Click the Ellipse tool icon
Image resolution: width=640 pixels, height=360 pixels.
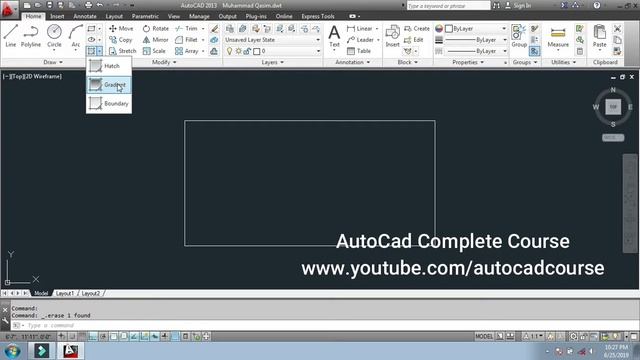(x=91, y=40)
